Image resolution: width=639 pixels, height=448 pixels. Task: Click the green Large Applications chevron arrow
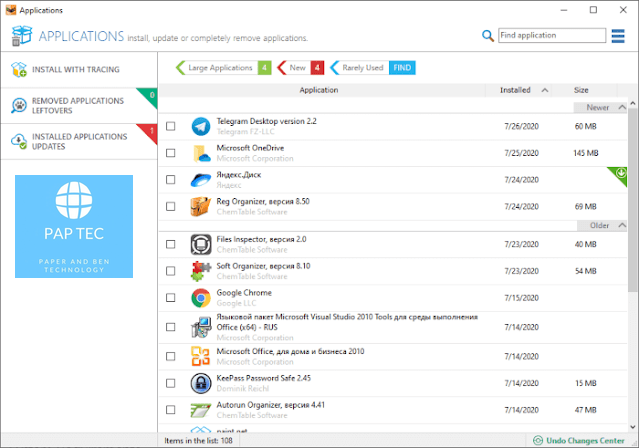(x=181, y=68)
